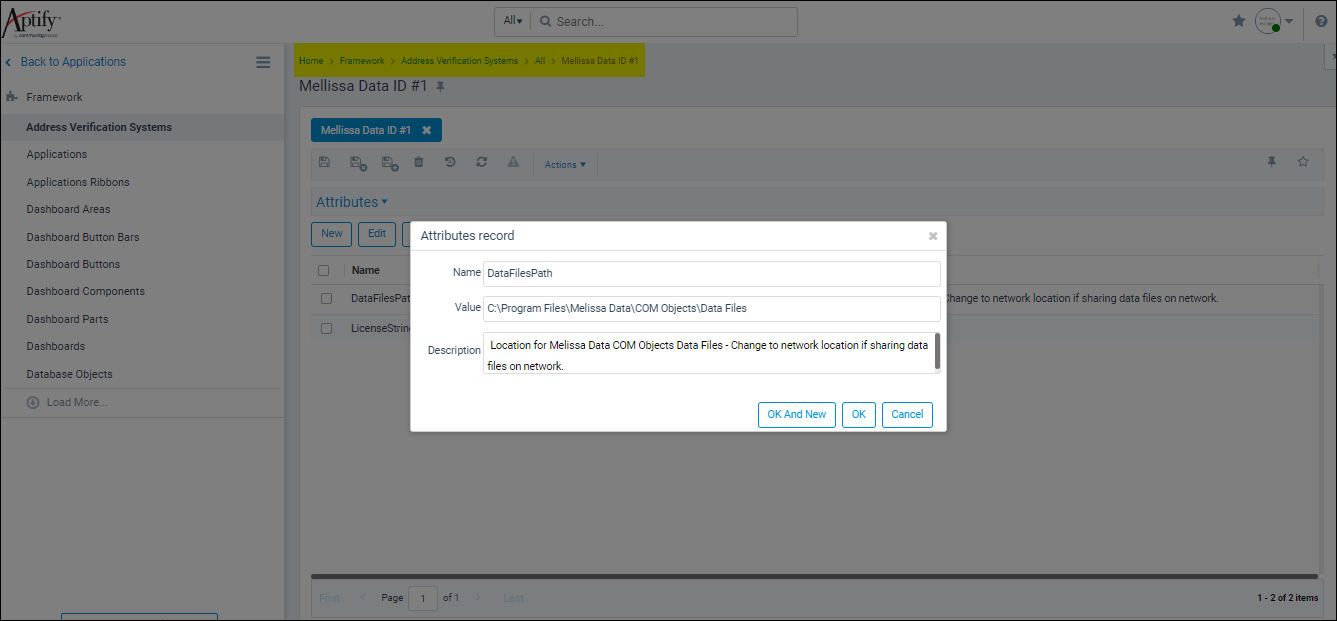The height and width of the screenshot is (621, 1337).
Task: Open Dashboards in the sidebar
Action: click(56, 346)
